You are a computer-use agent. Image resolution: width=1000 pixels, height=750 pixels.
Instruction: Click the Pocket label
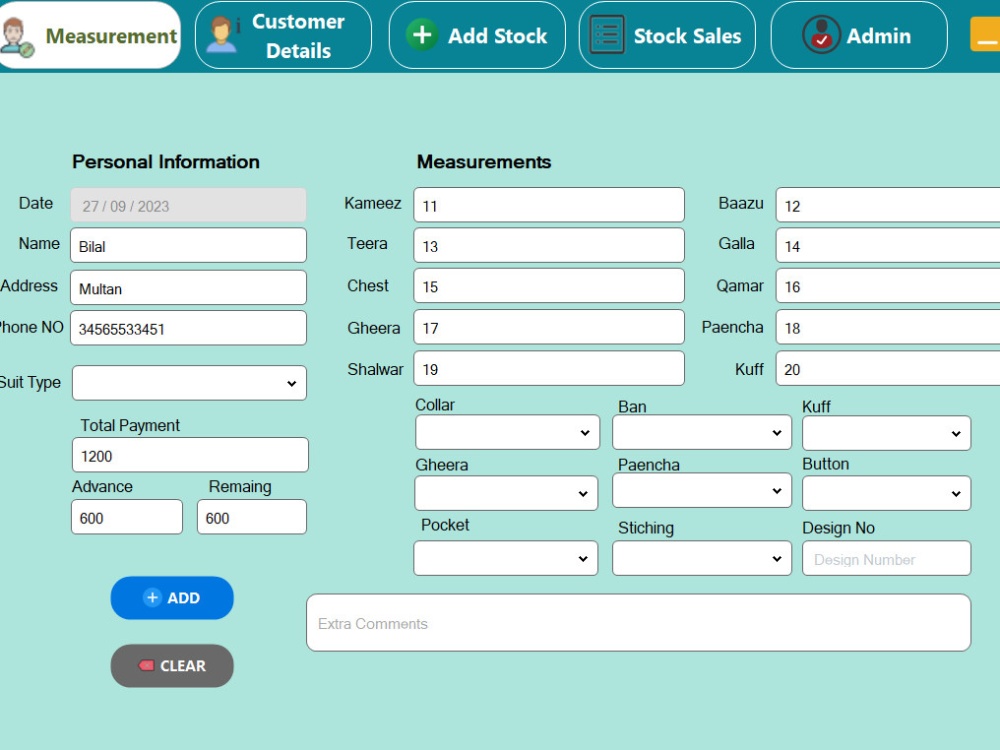coord(445,525)
